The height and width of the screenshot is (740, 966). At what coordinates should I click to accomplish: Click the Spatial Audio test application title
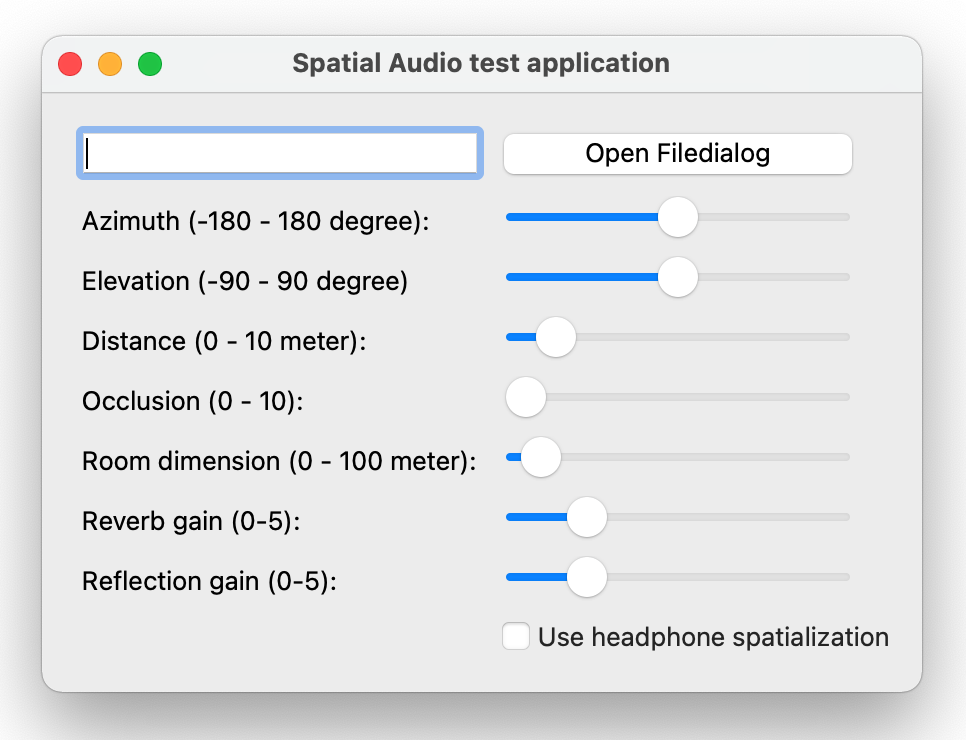[x=479, y=63]
